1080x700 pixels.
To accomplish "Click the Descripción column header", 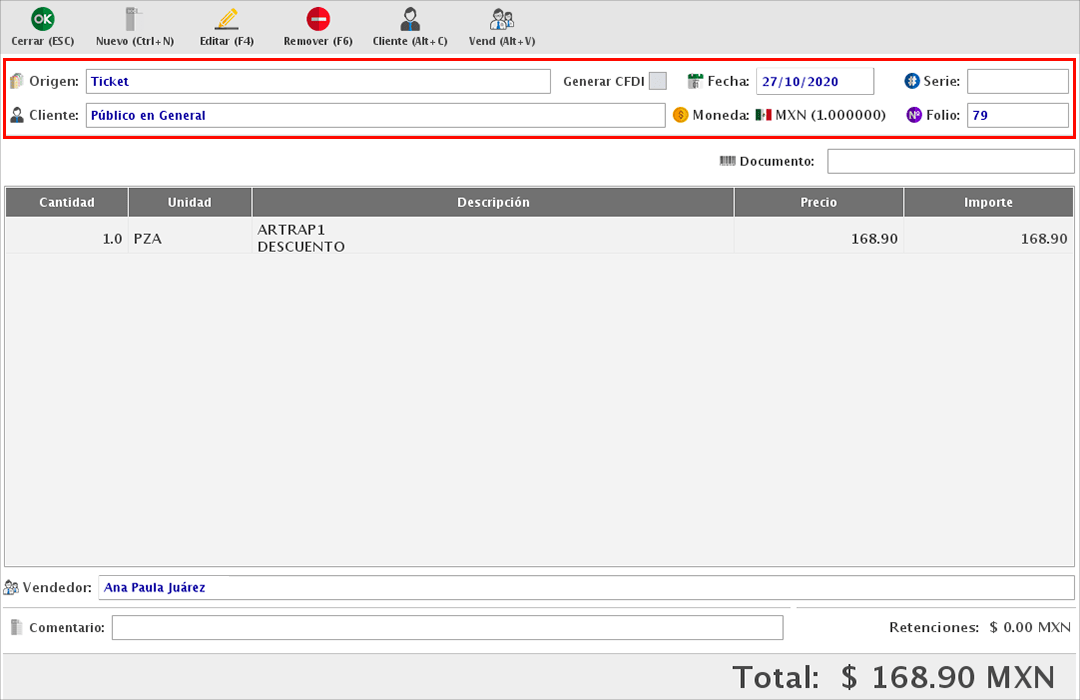I will 493,202.
